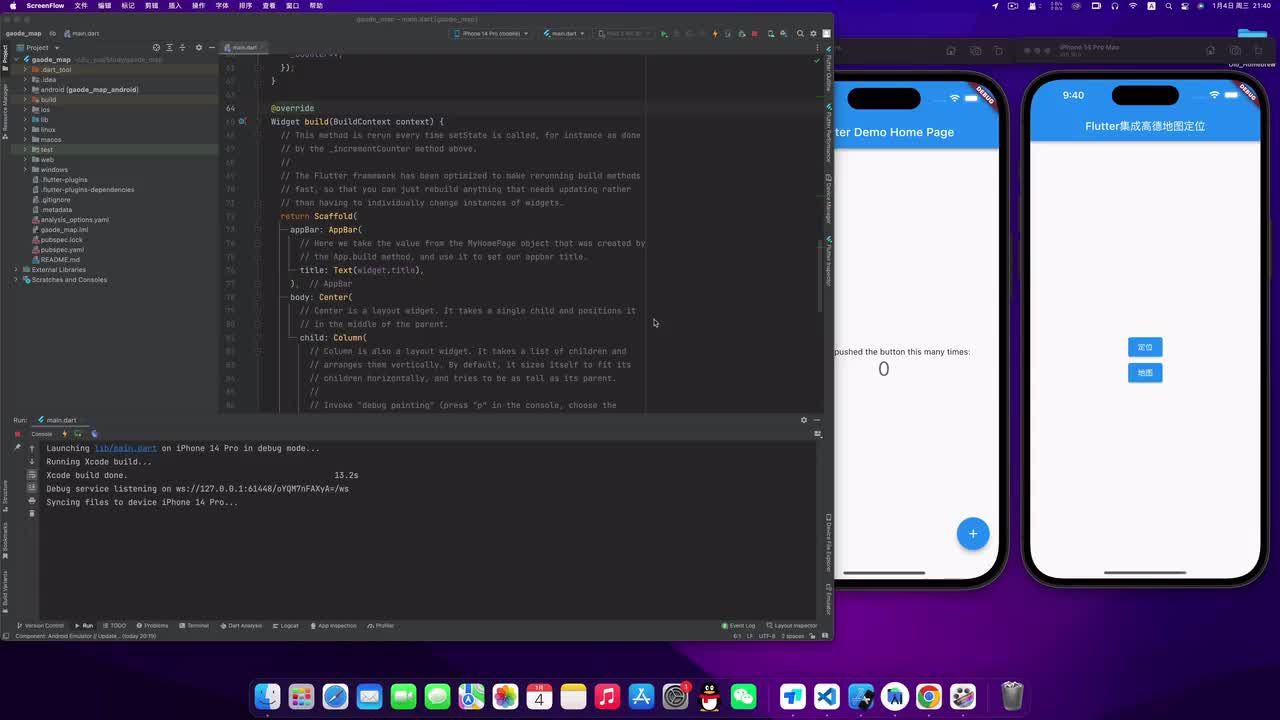Open the Problems tool window
Screen dimensions: 1280x720
(152, 626)
